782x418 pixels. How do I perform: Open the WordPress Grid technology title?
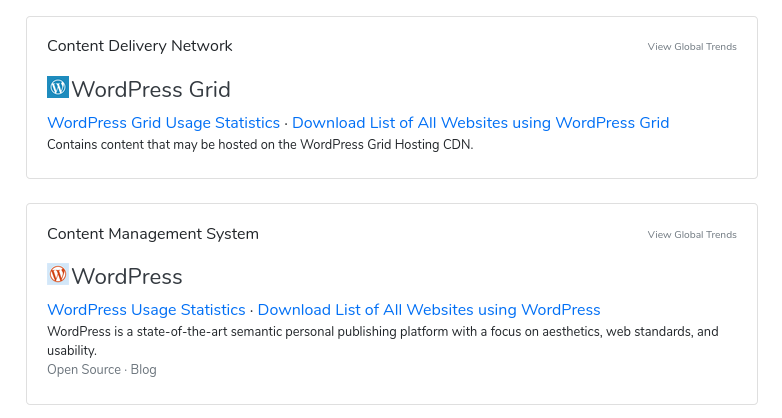click(151, 90)
